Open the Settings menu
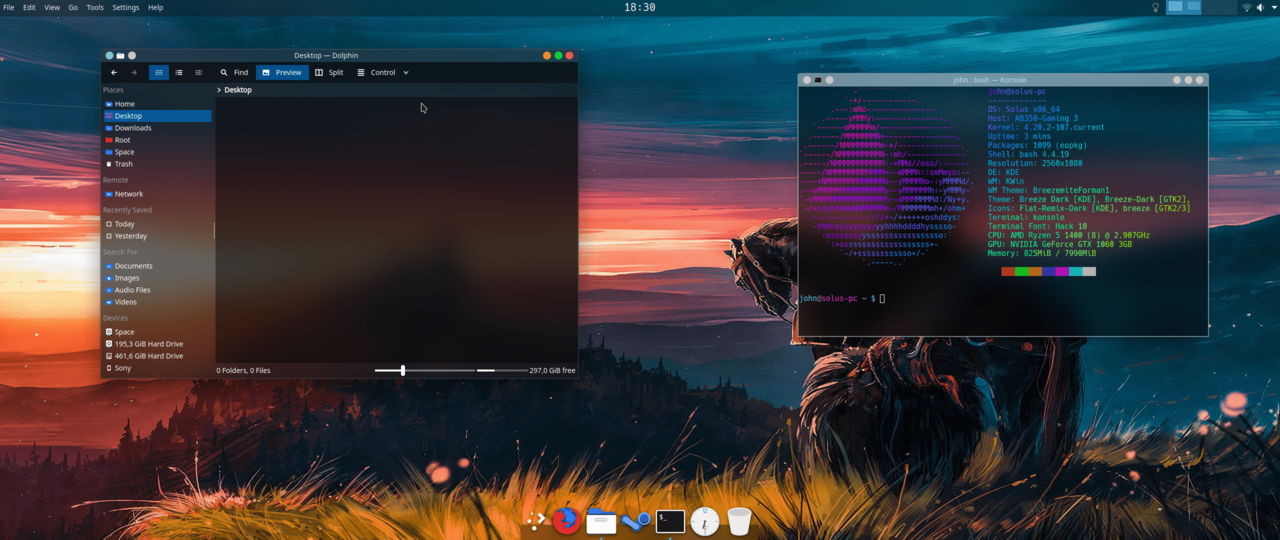 (126, 7)
